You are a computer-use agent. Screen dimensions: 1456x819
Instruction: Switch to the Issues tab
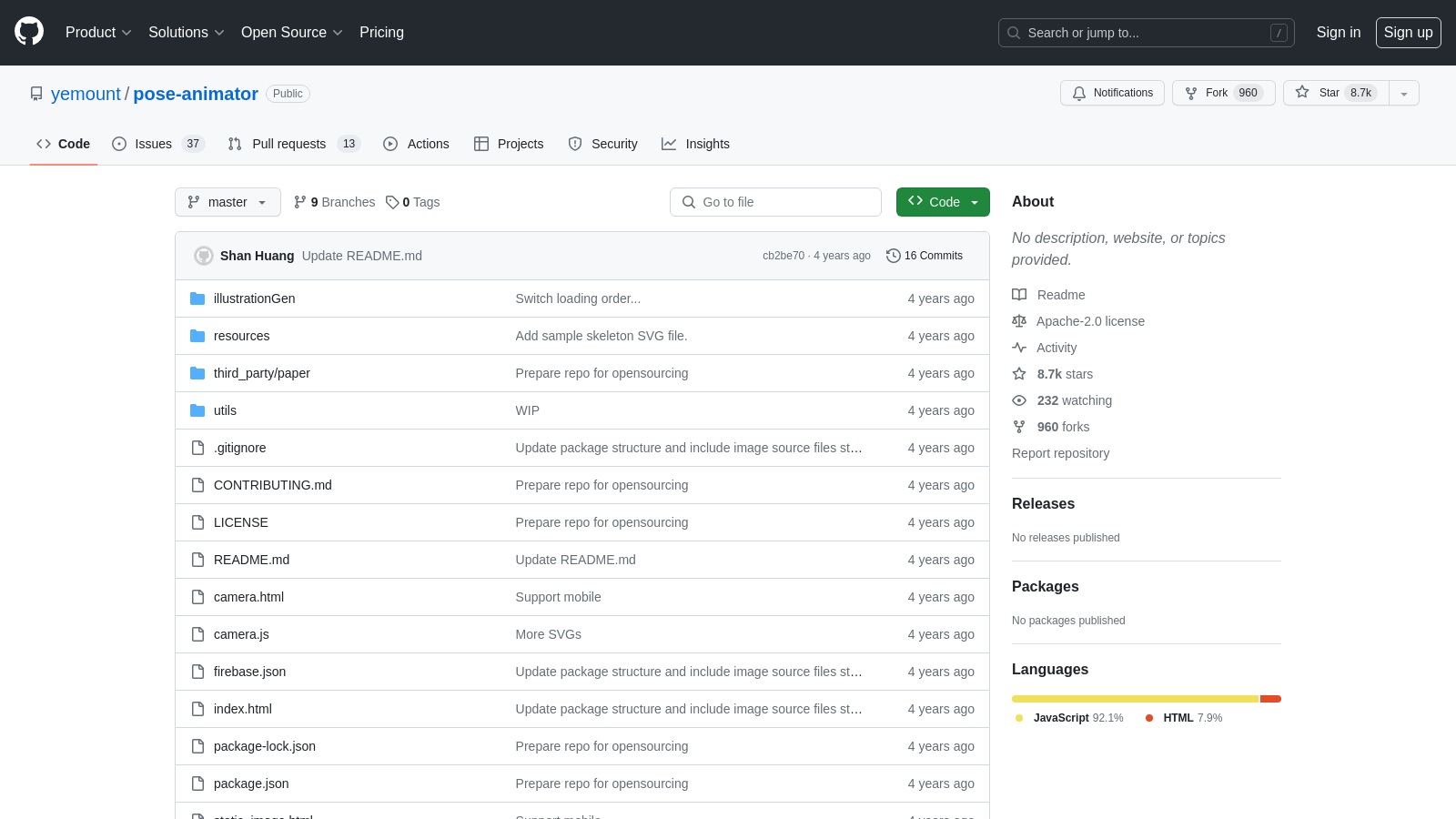coord(158,144)
